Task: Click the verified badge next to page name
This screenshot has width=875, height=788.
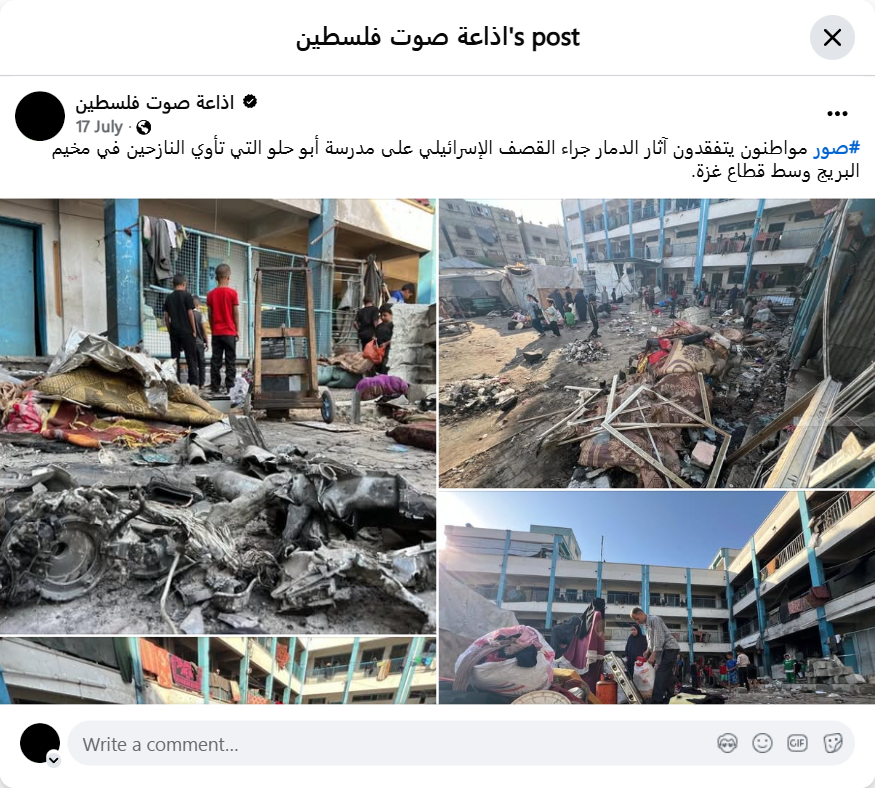Action: 250,102
